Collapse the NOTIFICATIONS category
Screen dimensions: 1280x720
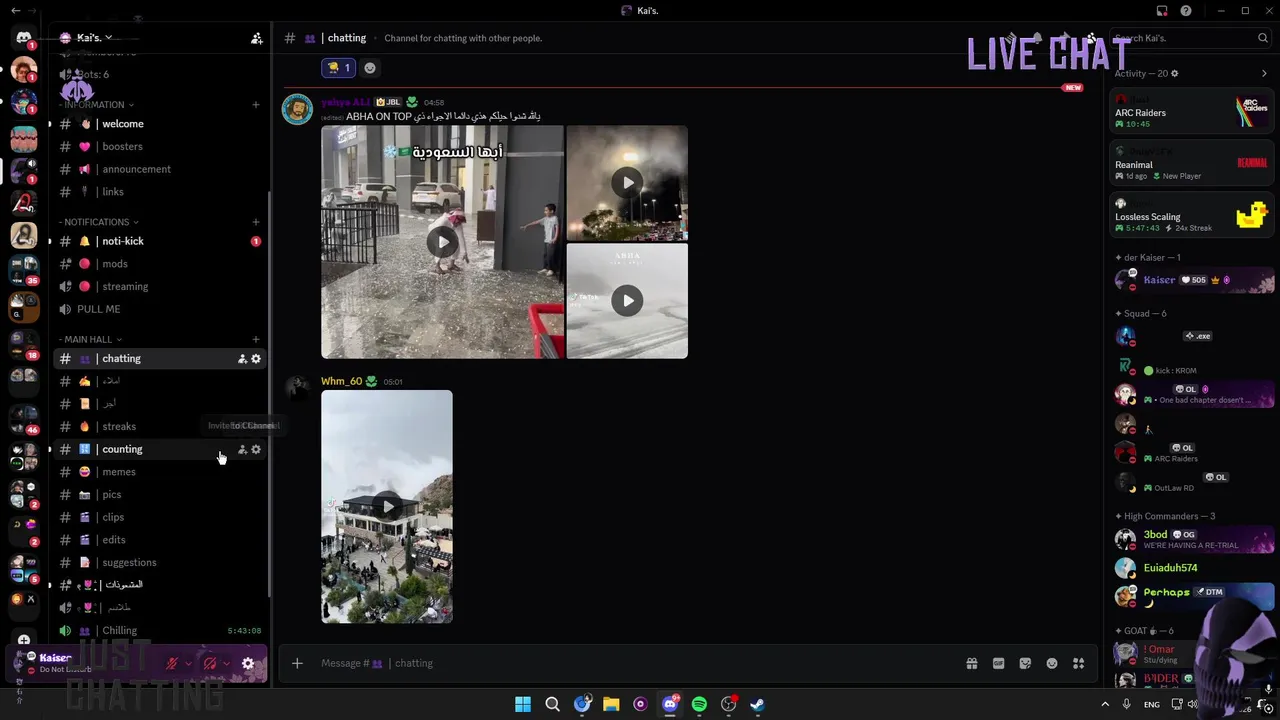[x=98, y=222]
